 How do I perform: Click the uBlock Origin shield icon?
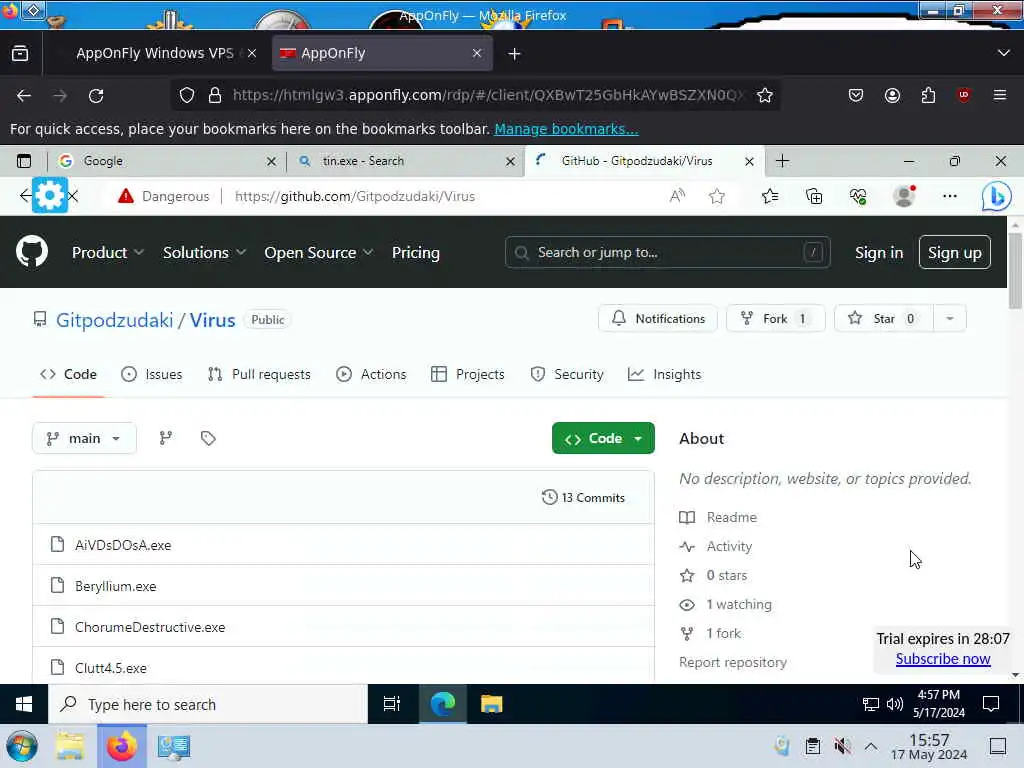tap(964, 95)
